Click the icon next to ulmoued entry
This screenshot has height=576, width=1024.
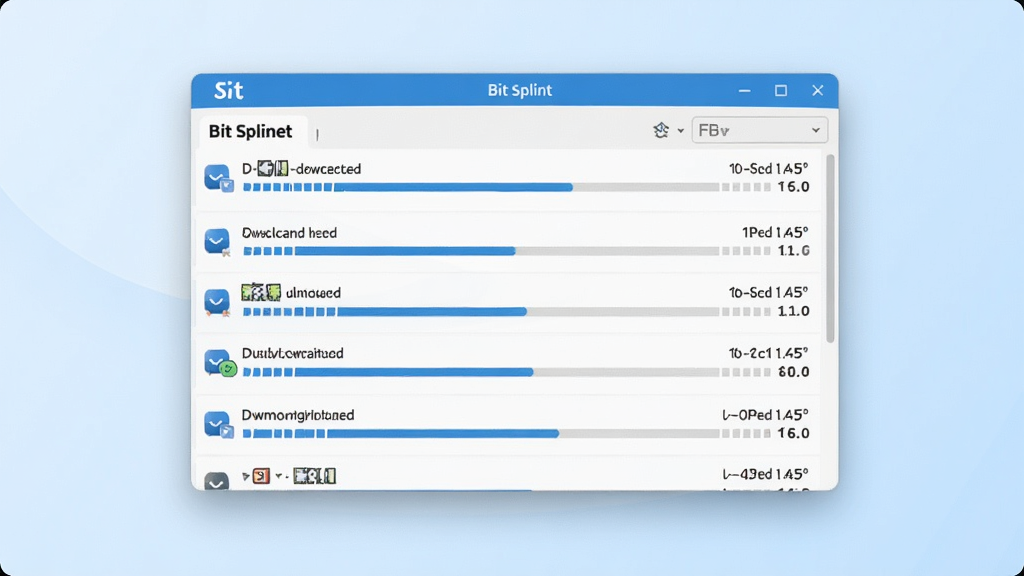[x=217, y=302]
